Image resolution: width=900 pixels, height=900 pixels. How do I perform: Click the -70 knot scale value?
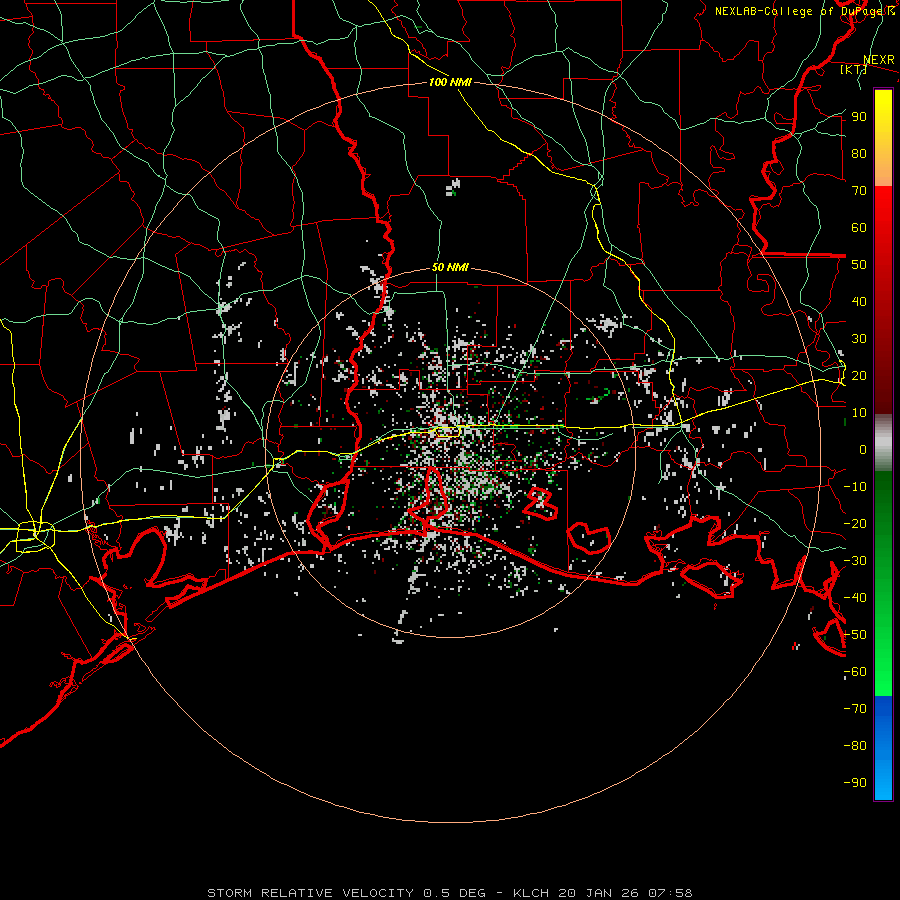855,709
